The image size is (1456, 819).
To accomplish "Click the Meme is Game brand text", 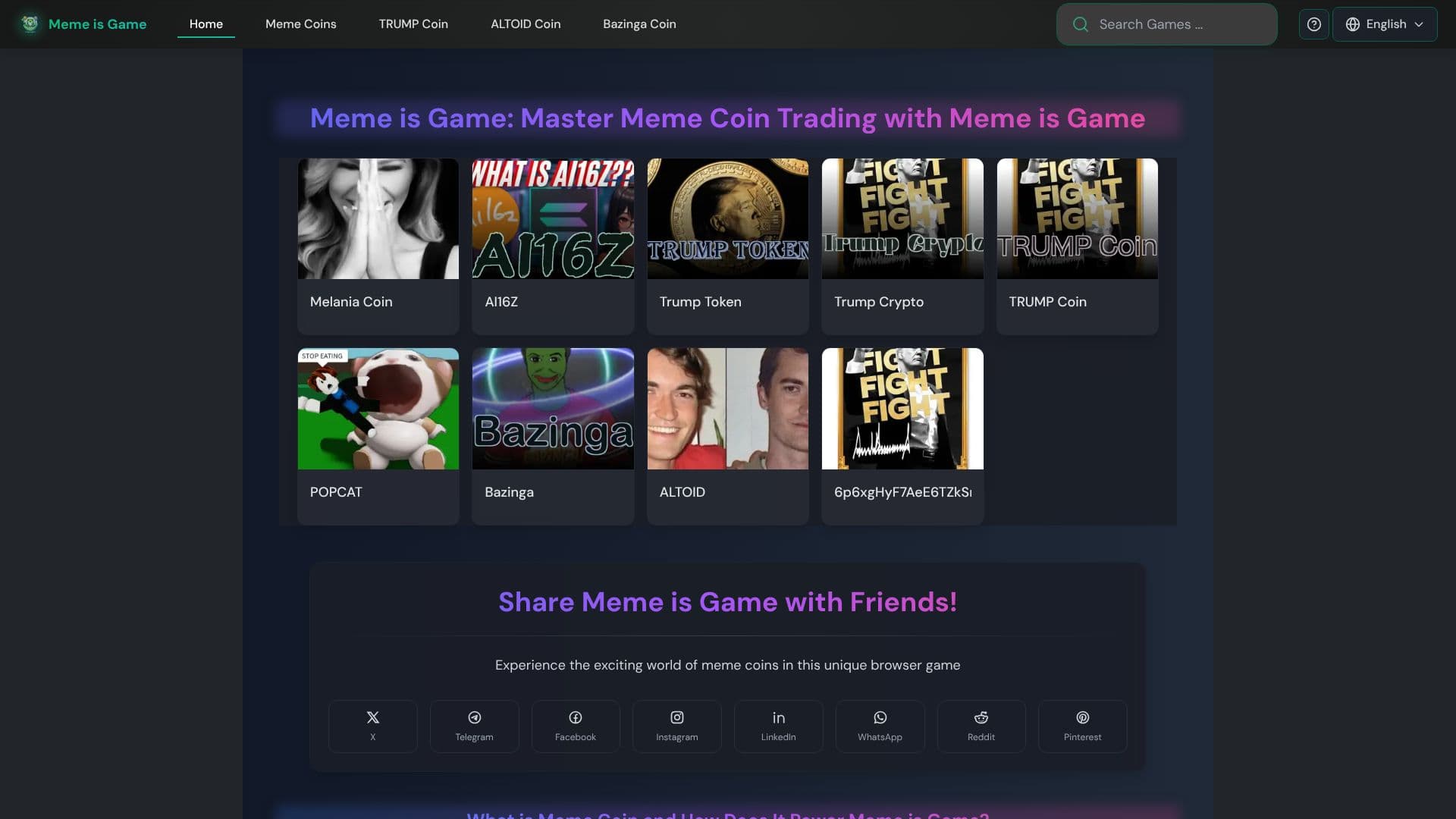I will click(98, 24).
